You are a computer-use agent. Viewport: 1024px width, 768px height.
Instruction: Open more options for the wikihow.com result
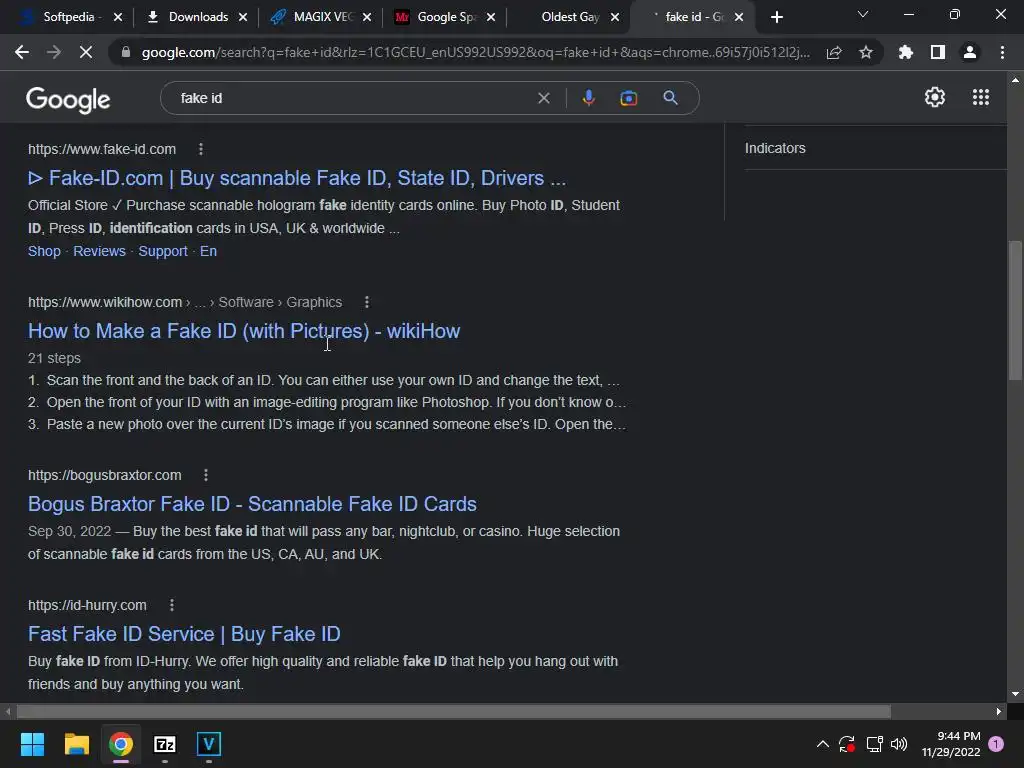pyautogui.click(x=367, y=302)
